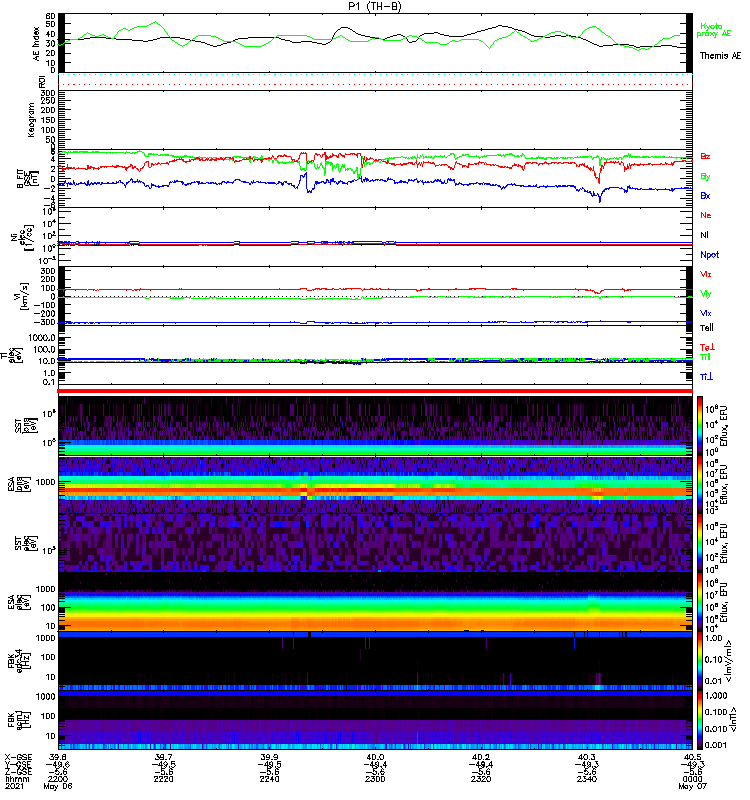Click the "Keogram" panel axis label
Viewport: 750px width, 800px height.
(31, 119)
